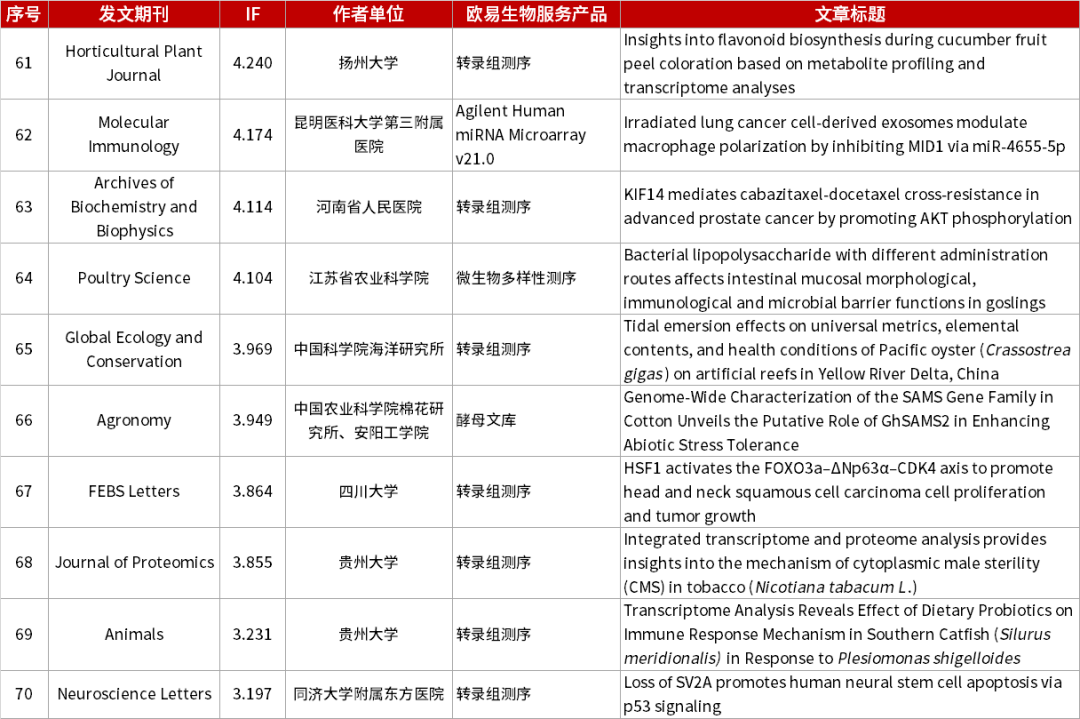Click the FEBS Letters journal cell

(134, 492)
